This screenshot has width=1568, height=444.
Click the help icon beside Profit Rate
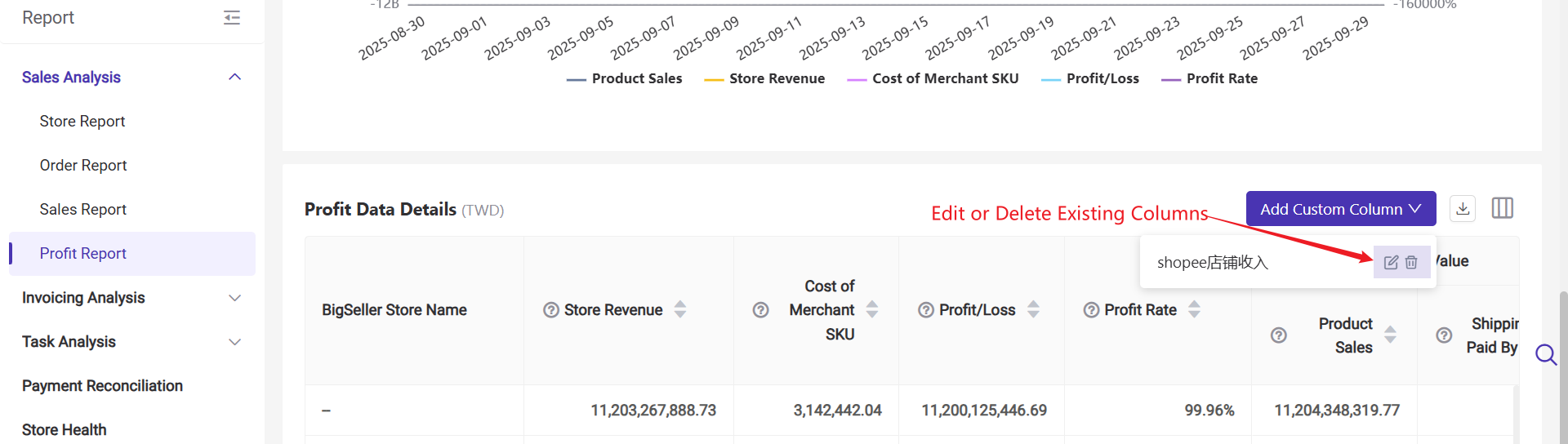pyautogui.click(x=1091, y=310)
